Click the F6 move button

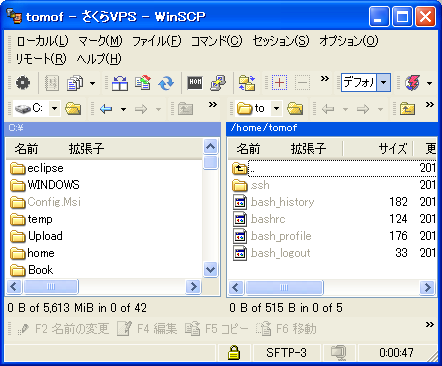click(x=286, y=329)
